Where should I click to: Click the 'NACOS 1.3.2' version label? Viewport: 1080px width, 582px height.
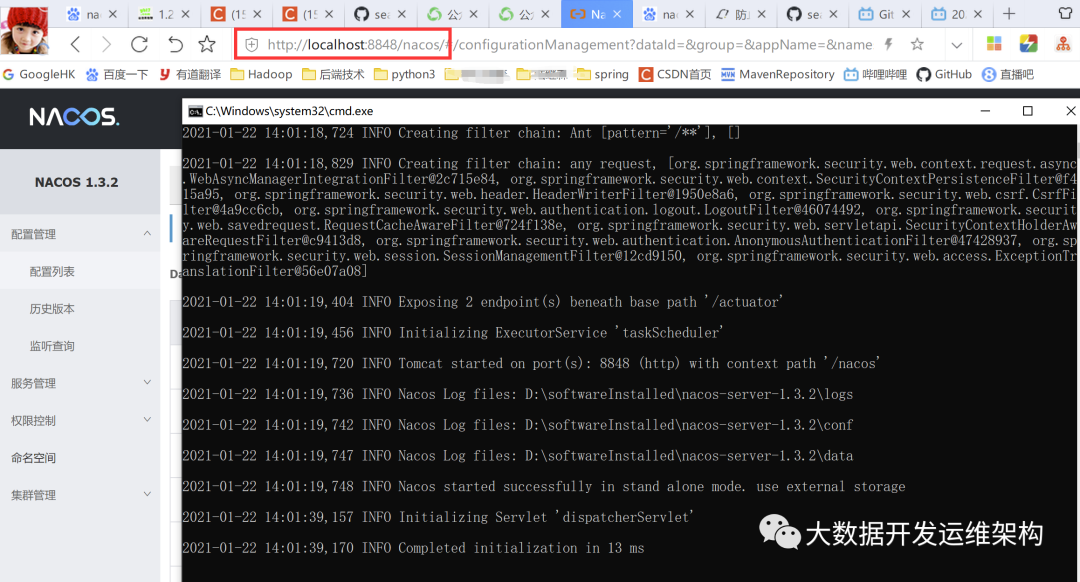[76, 183]
